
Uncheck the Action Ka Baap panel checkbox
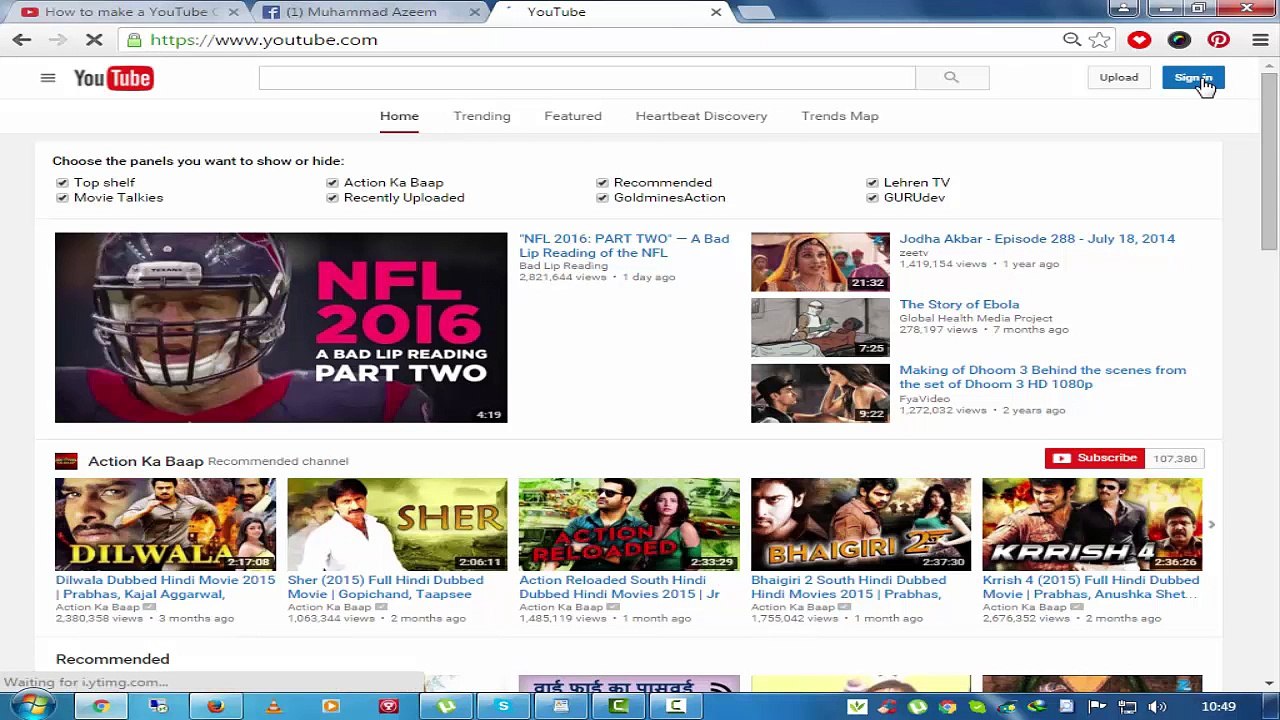pyautogui.click(x=332, y=183)
